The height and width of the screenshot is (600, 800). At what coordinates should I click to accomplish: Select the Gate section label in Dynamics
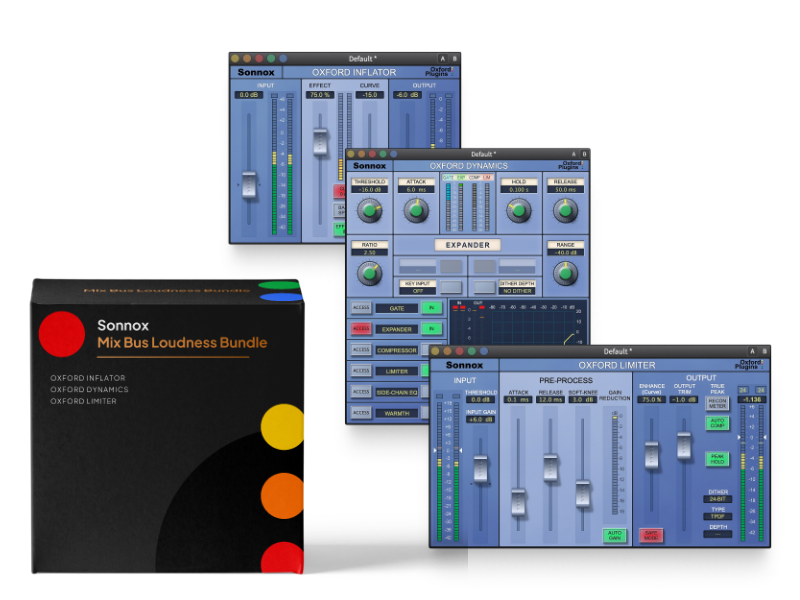coord(396,308)
